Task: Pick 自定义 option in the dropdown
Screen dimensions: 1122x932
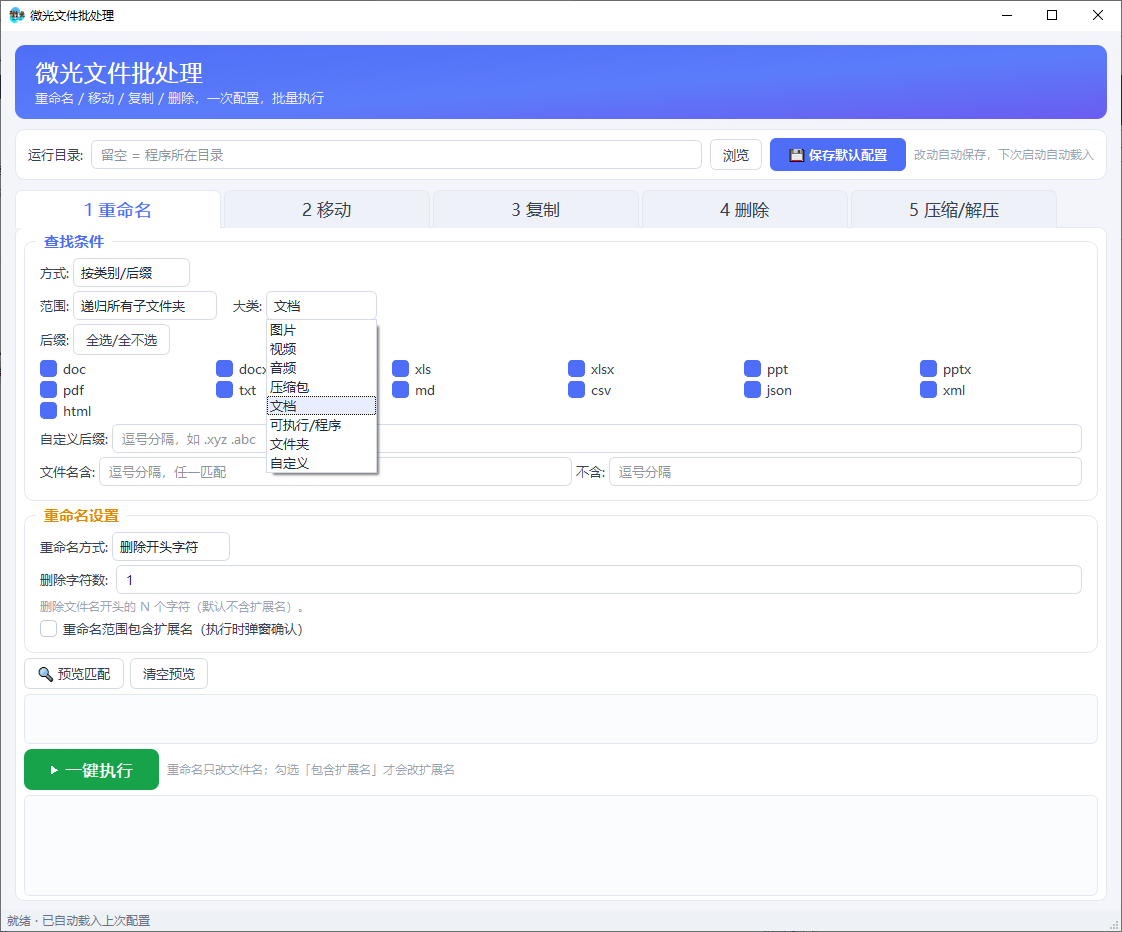Action: (322, 463)
